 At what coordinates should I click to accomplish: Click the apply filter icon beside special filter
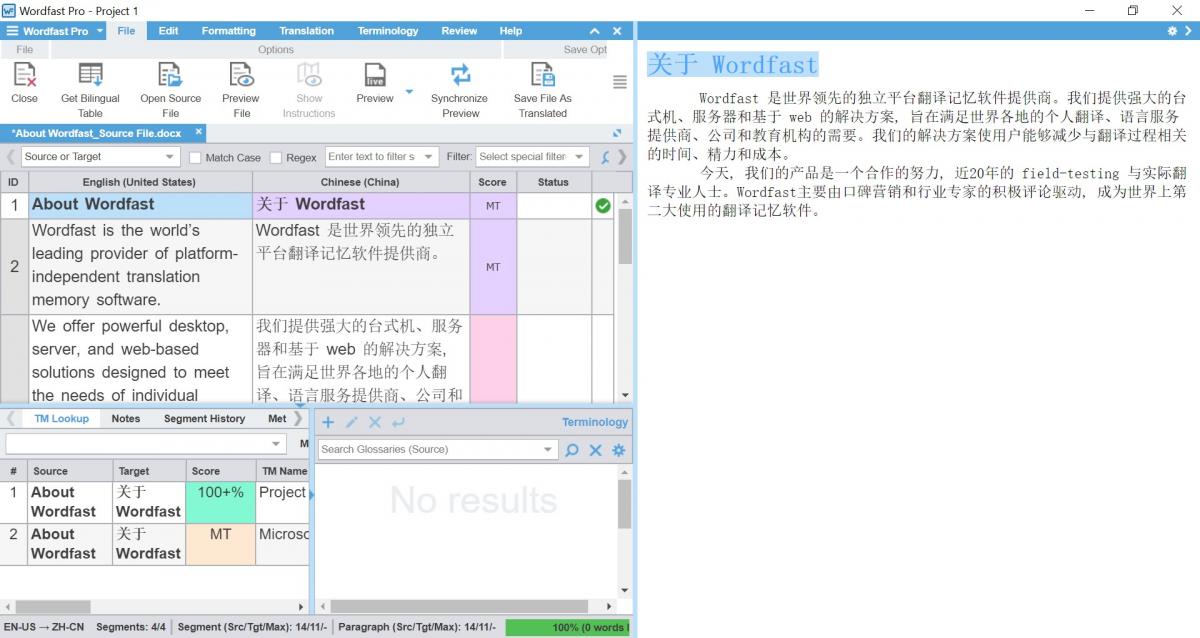[x=605, y=157]
